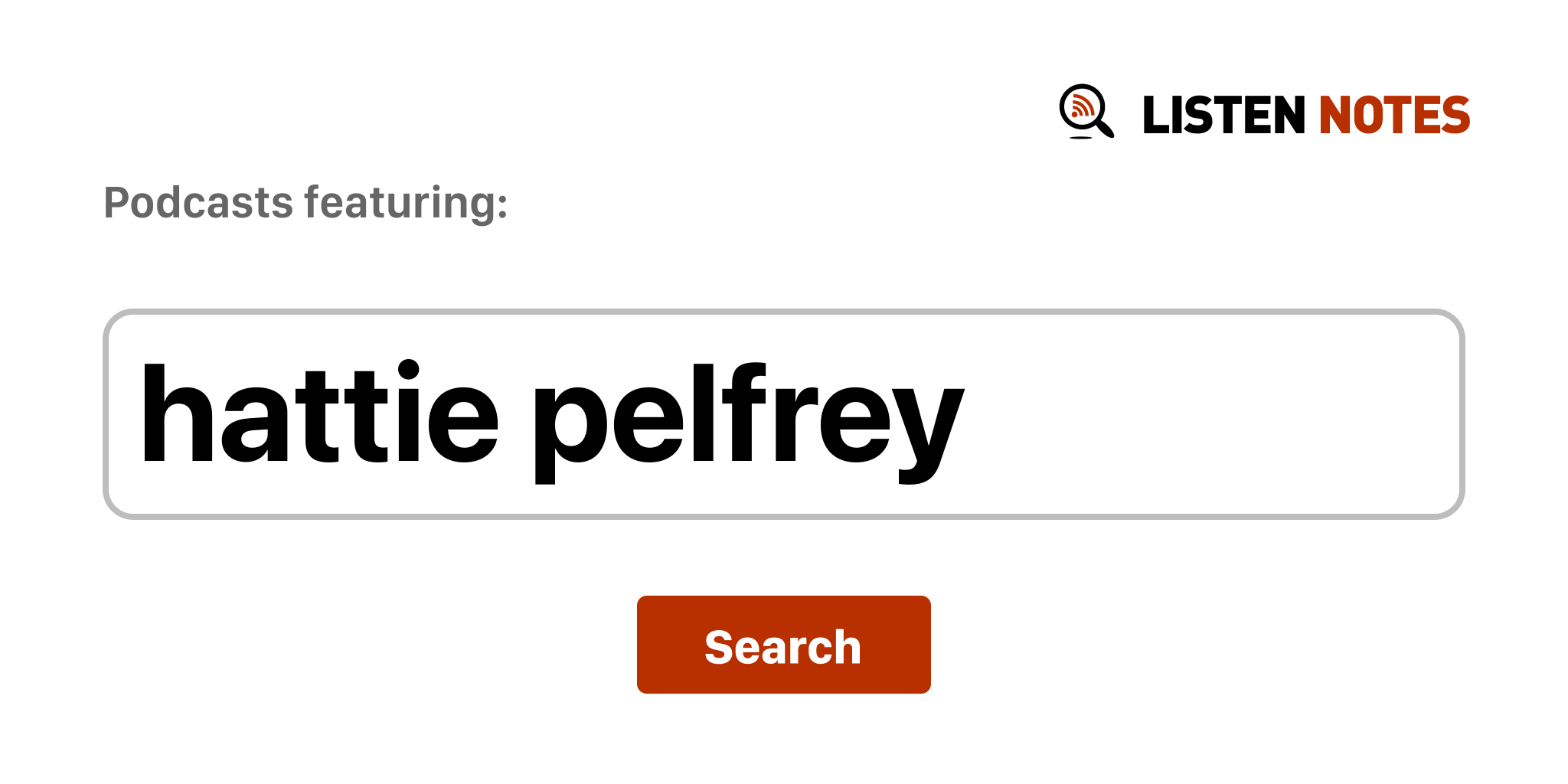The width and height of the screenshot is (1568, 784).
Task: Place cursor just before "hattie" text
Action: pos(141,414)
